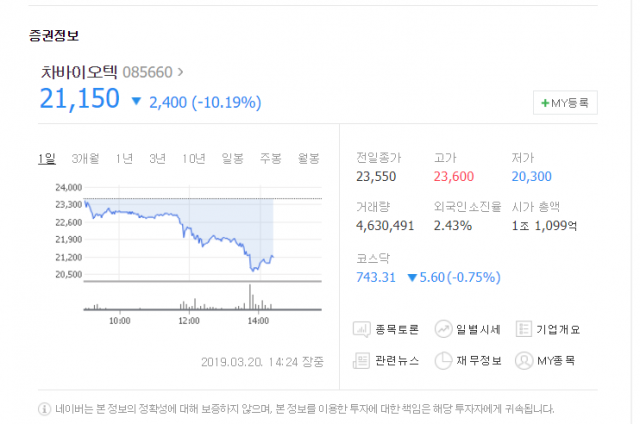Expand stock details via arrow after 085660

pyautogui.click(x=180, y=72)
